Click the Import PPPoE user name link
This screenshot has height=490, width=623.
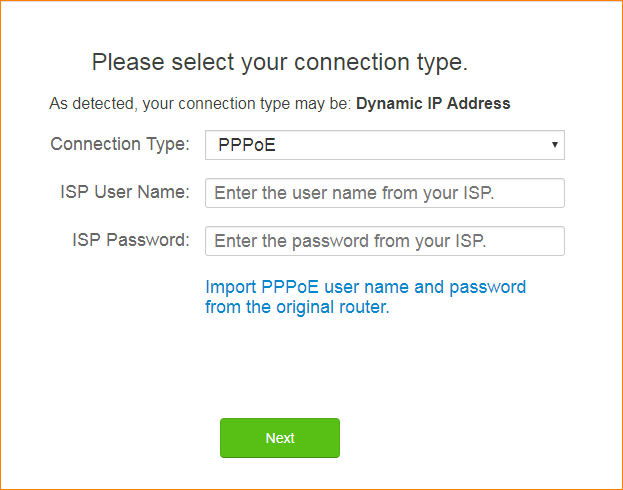coord(365,287)
